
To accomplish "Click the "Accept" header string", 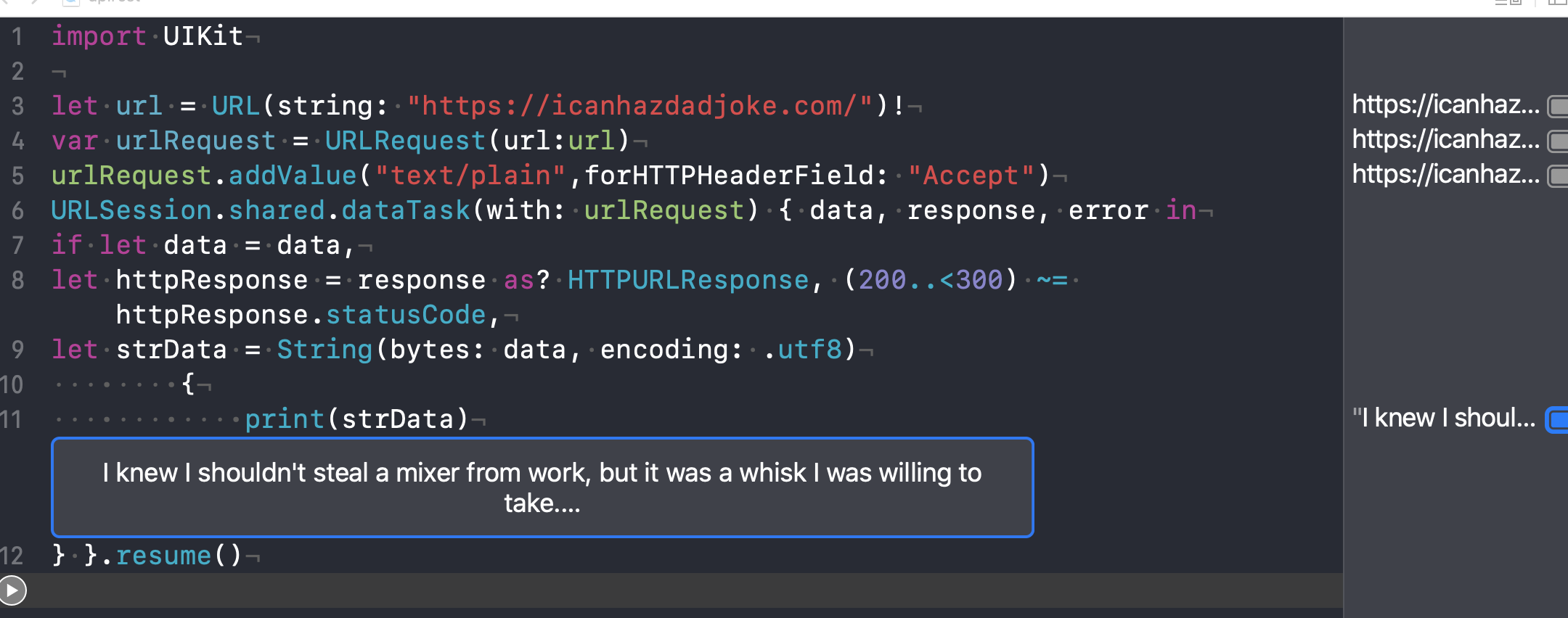I will (971, 176).
